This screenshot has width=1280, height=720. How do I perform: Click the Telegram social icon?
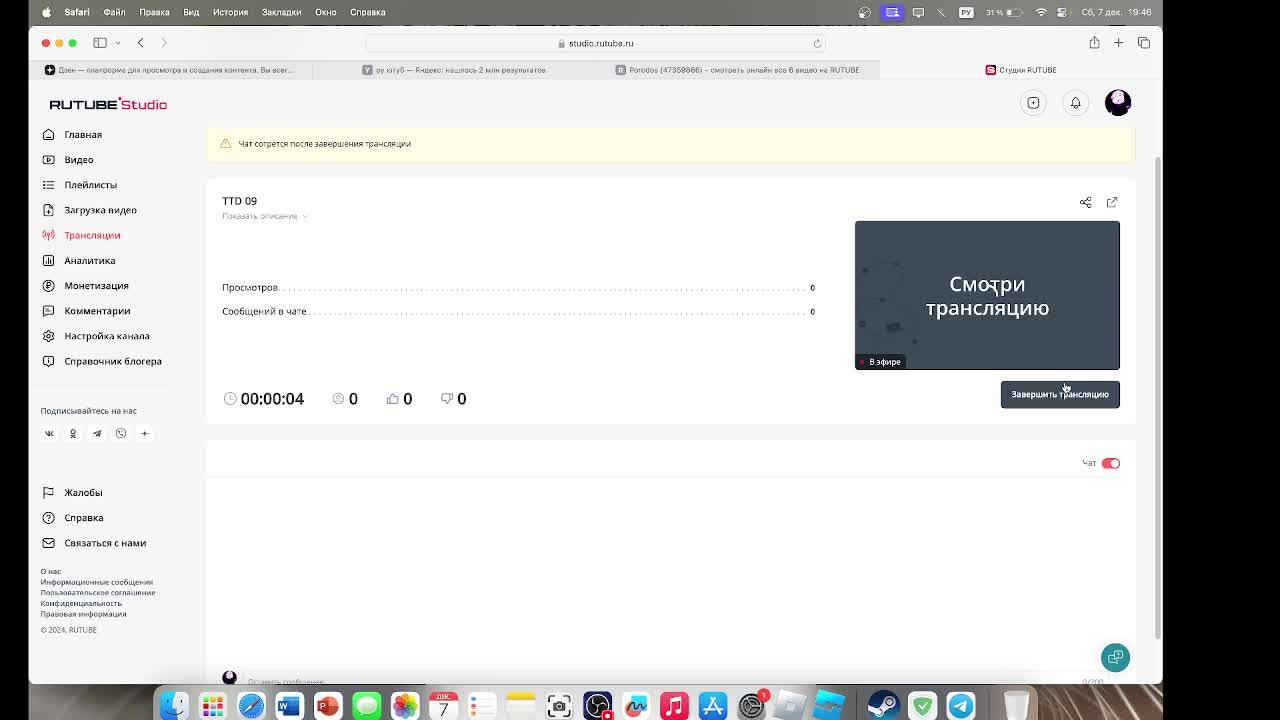[97, 433]
